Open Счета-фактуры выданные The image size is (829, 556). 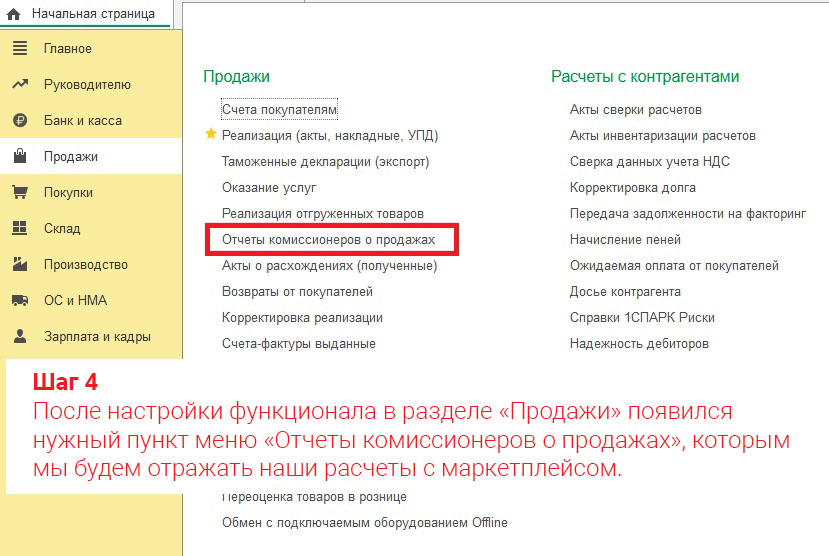(x=299, y=344)
